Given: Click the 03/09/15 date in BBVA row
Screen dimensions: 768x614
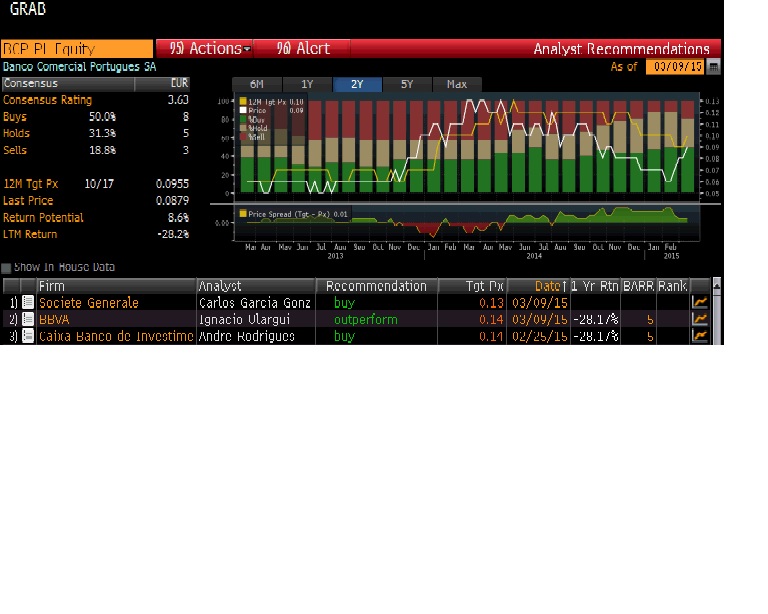Looking at the screenshot, I should [539, 319].
